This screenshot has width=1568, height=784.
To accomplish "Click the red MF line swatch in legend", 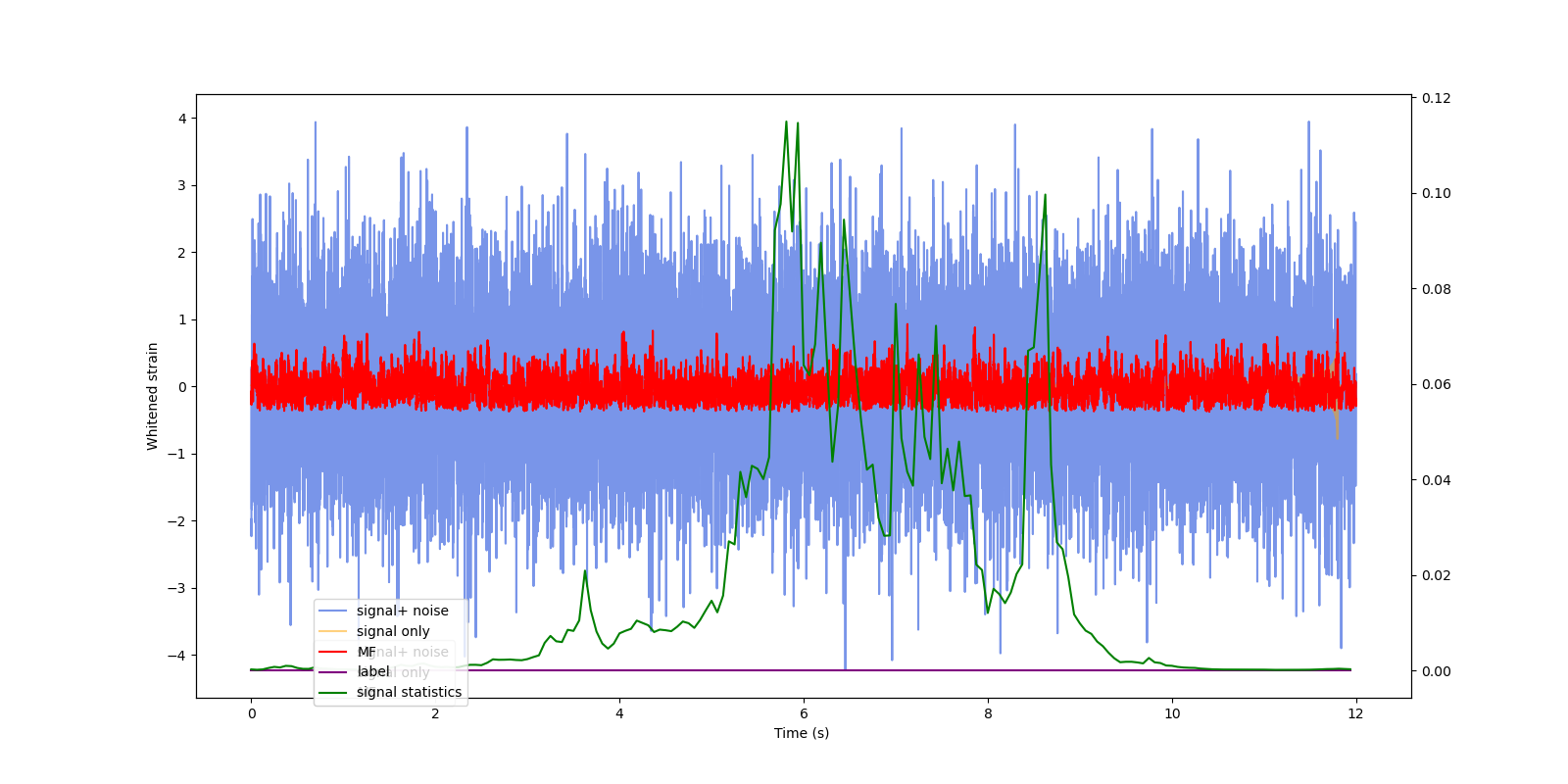I will [333, 652].
